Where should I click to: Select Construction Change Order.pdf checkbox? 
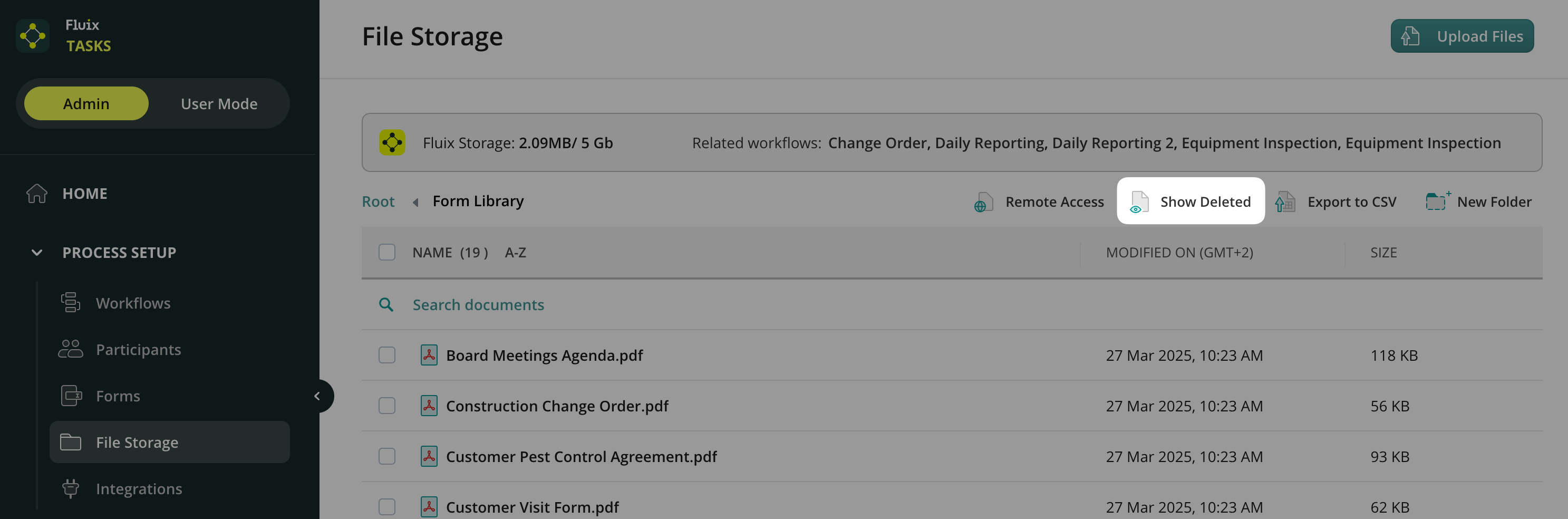click(386, 406)
